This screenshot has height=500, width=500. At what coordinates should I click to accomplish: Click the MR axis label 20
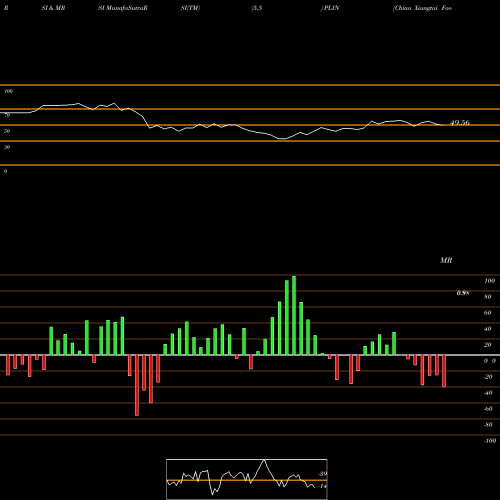point(488,345)
